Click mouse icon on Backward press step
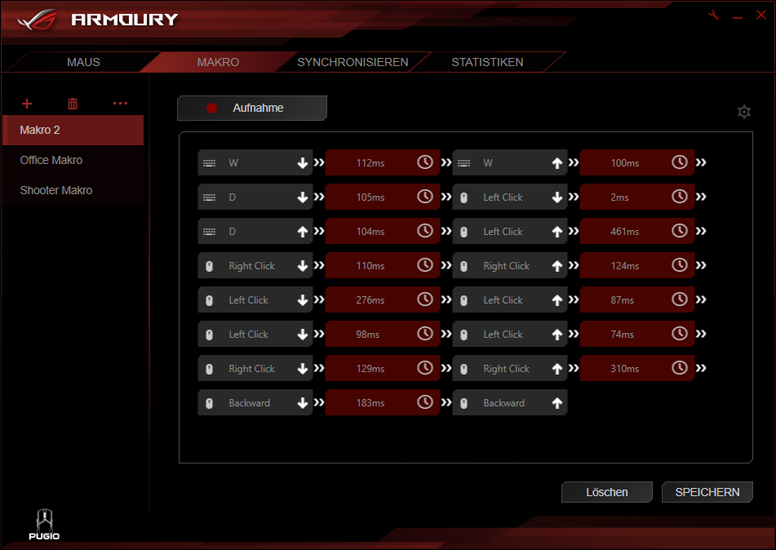 coord(209,403)
